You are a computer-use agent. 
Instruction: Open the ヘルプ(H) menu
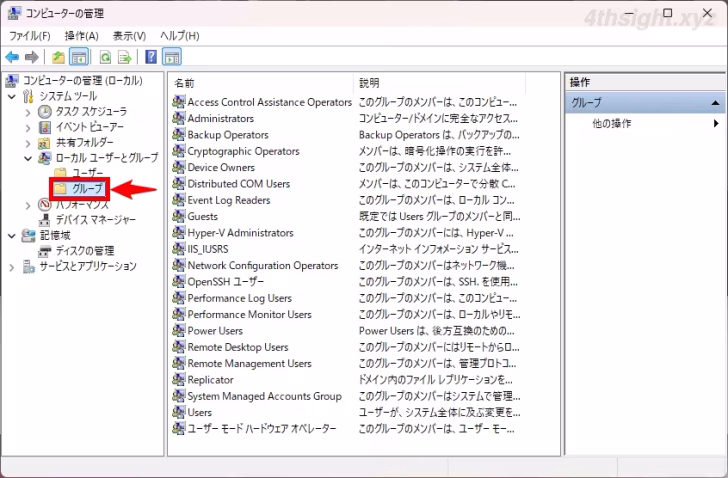(179, 36)
